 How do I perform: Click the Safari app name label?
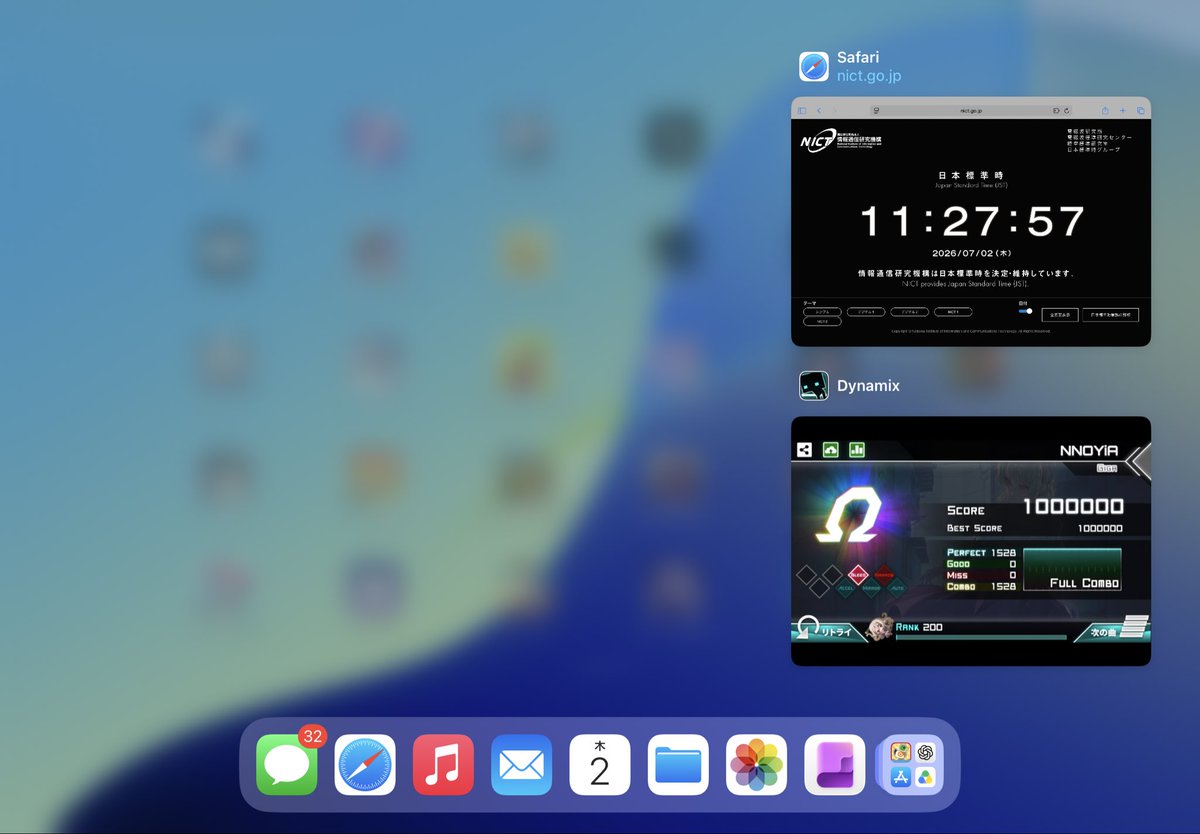(858, 58)
